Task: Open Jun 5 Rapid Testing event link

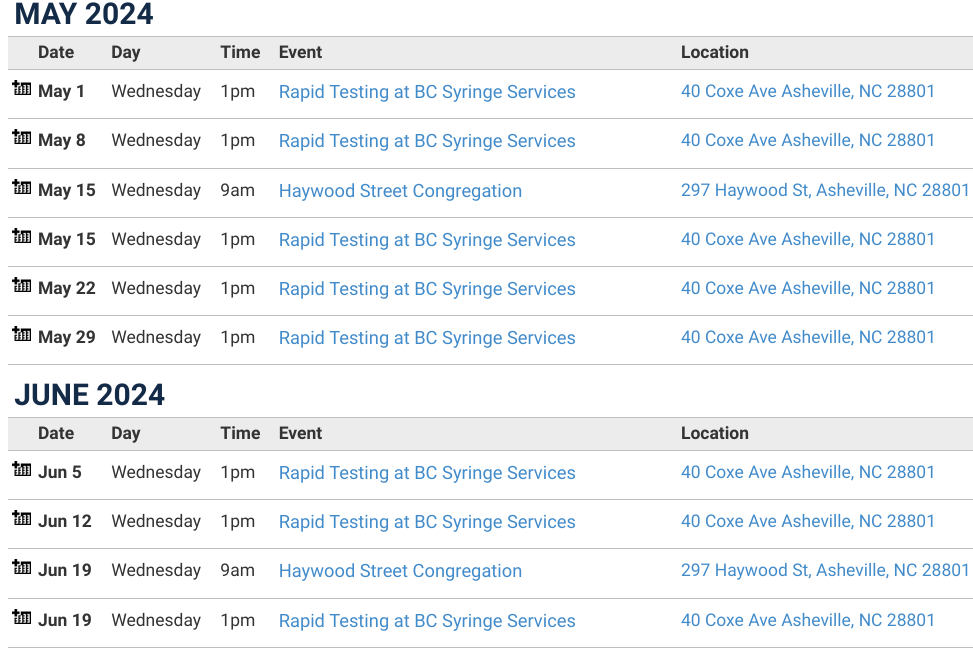Action: [427, 472]
